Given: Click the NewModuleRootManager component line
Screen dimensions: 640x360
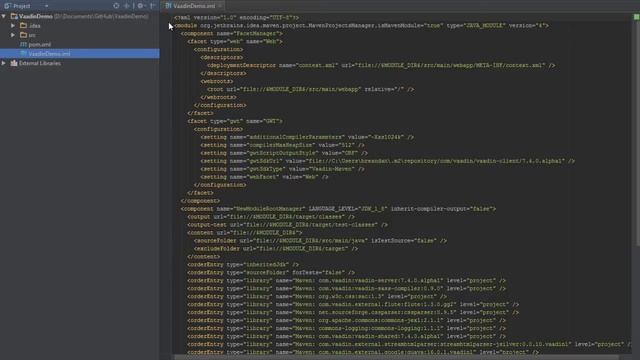Looking at the screenshot, I should click(x=338, y=209).
